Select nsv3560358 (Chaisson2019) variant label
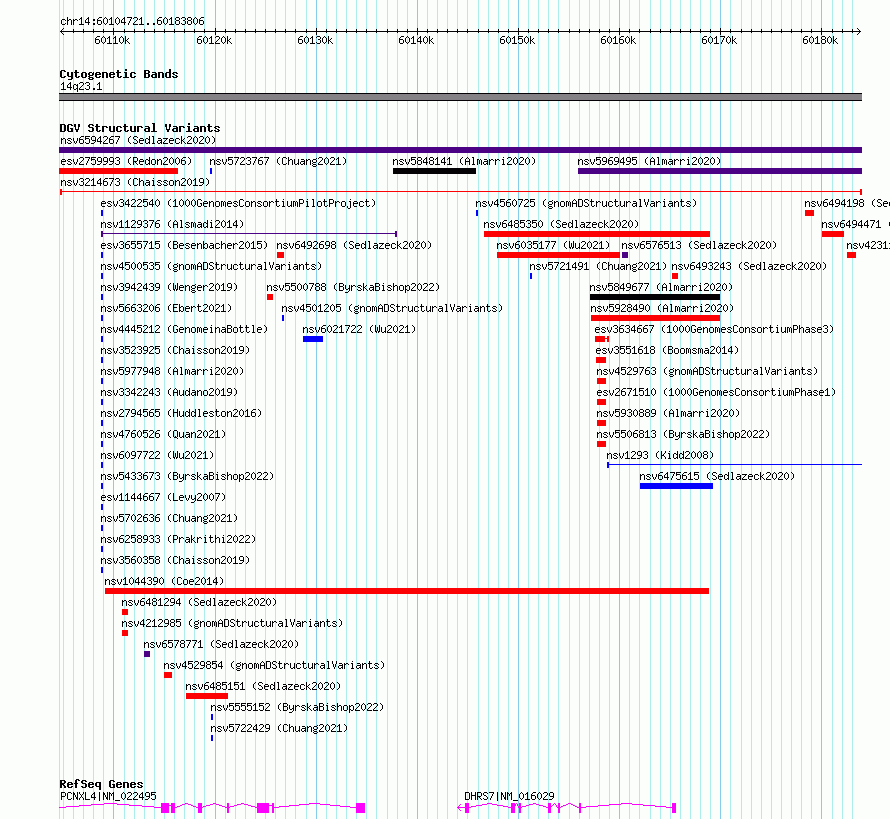 [x=175, y=560]
